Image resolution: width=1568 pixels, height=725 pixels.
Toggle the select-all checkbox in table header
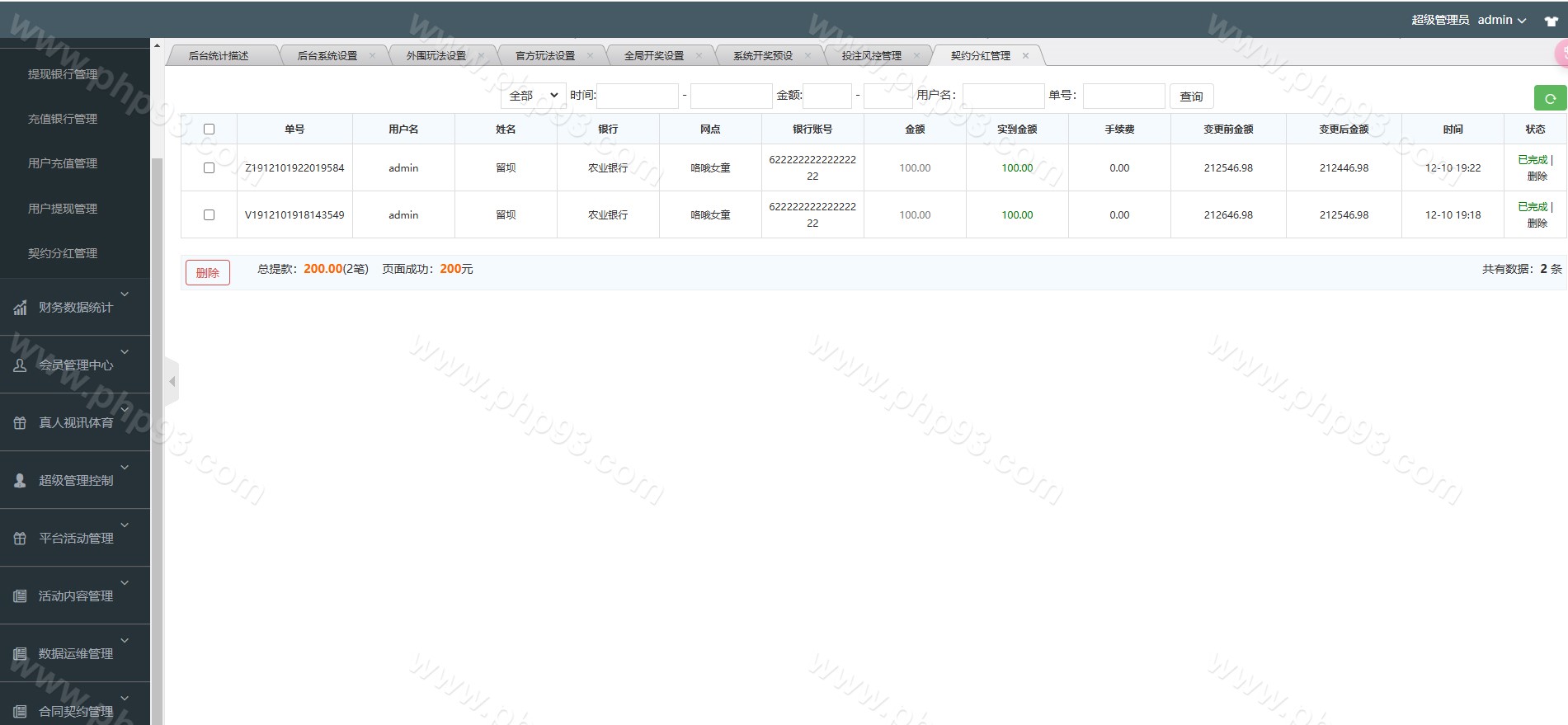(x=209, y=129)
